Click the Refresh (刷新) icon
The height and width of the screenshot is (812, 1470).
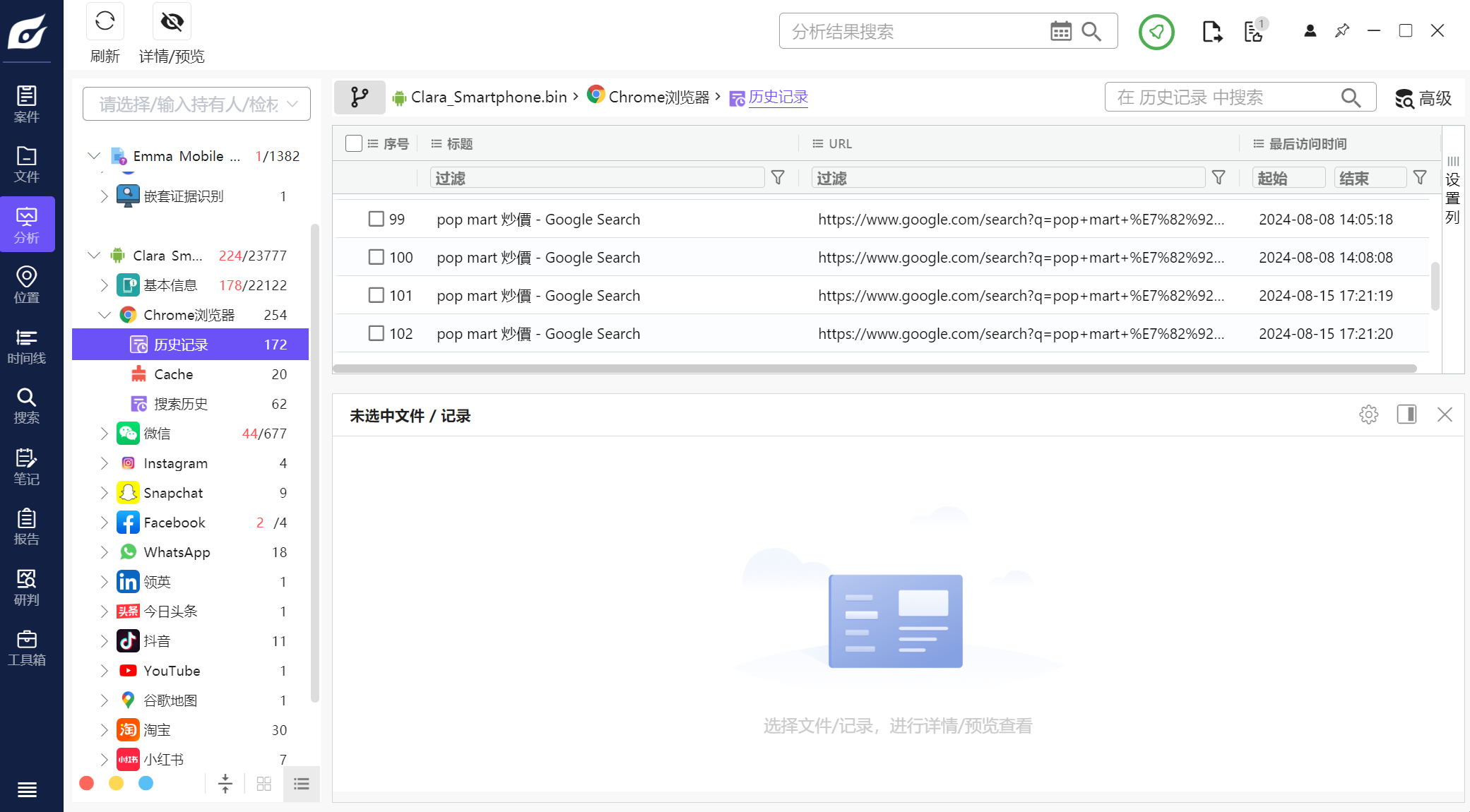(105, 22)
